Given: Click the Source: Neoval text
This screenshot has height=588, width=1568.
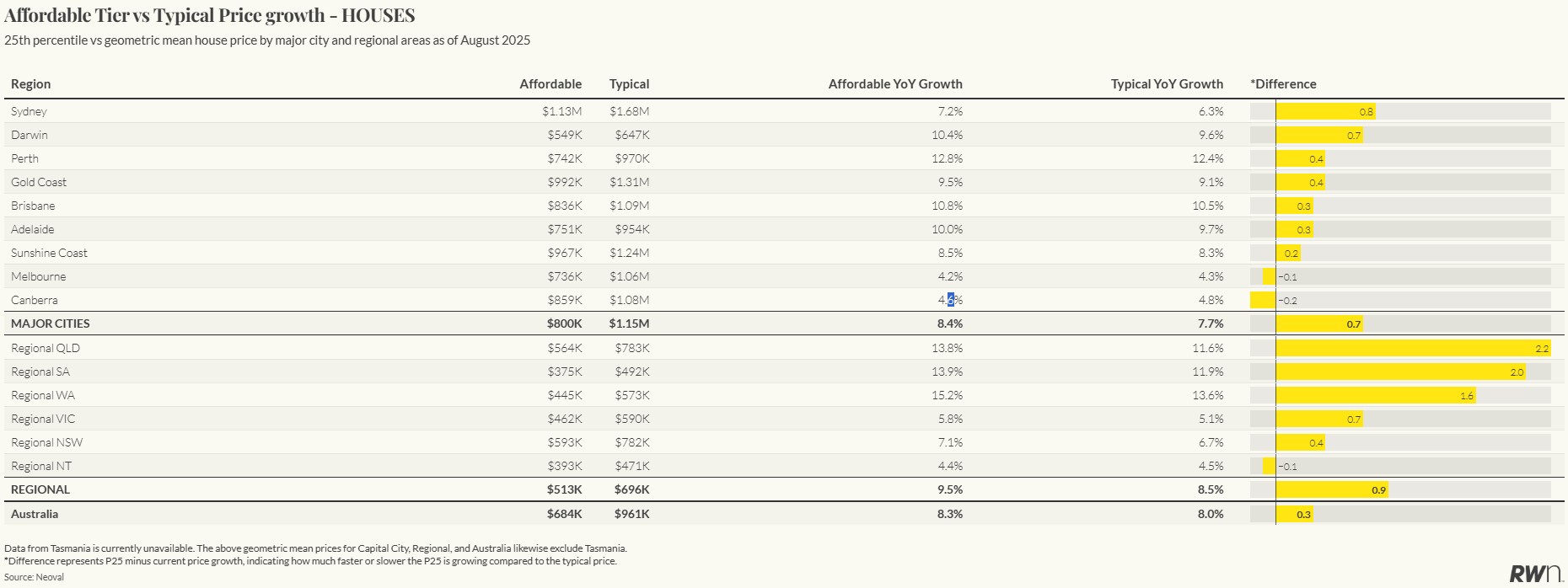Looking at the screenshot, I should [34, 577].
